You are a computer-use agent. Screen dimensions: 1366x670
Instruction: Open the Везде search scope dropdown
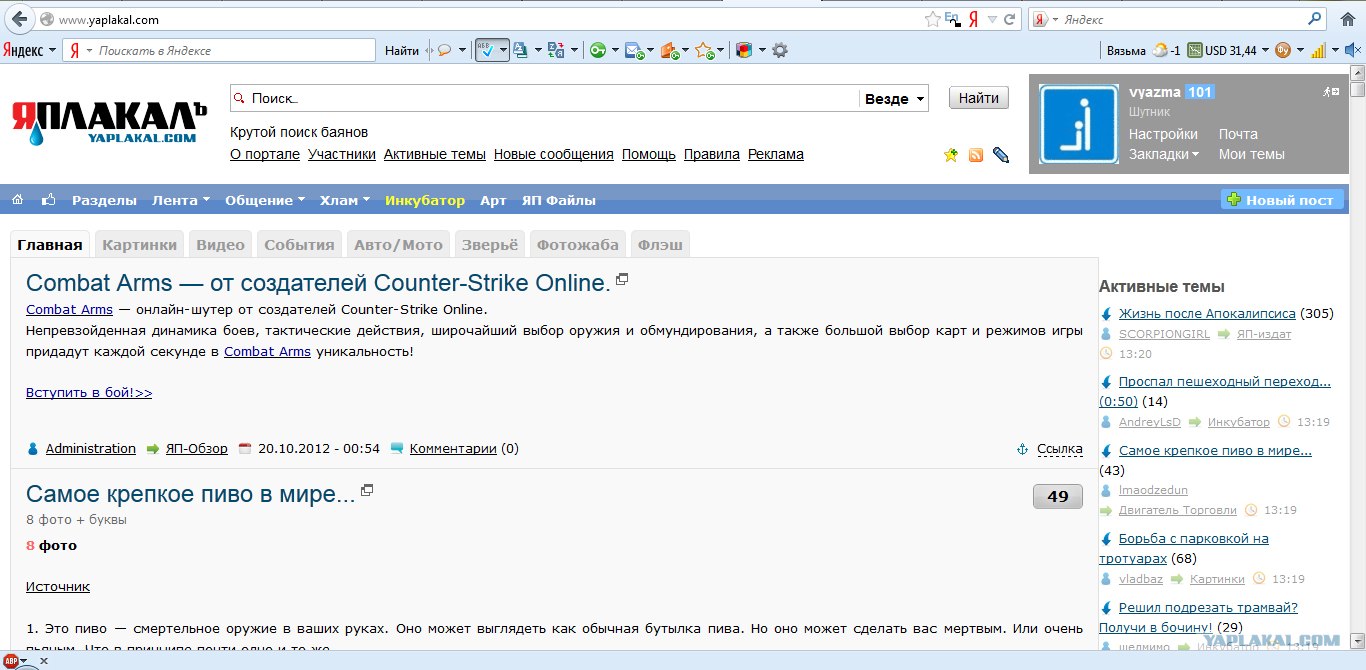point(894,98)
